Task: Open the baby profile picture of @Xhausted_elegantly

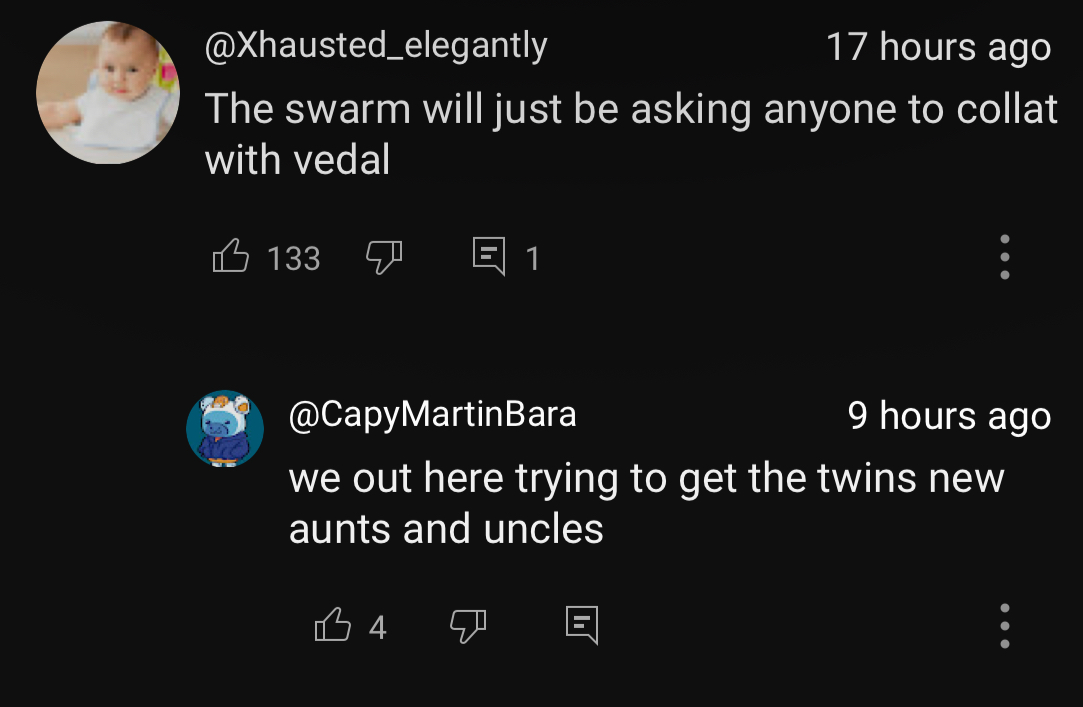Action: 107,92
